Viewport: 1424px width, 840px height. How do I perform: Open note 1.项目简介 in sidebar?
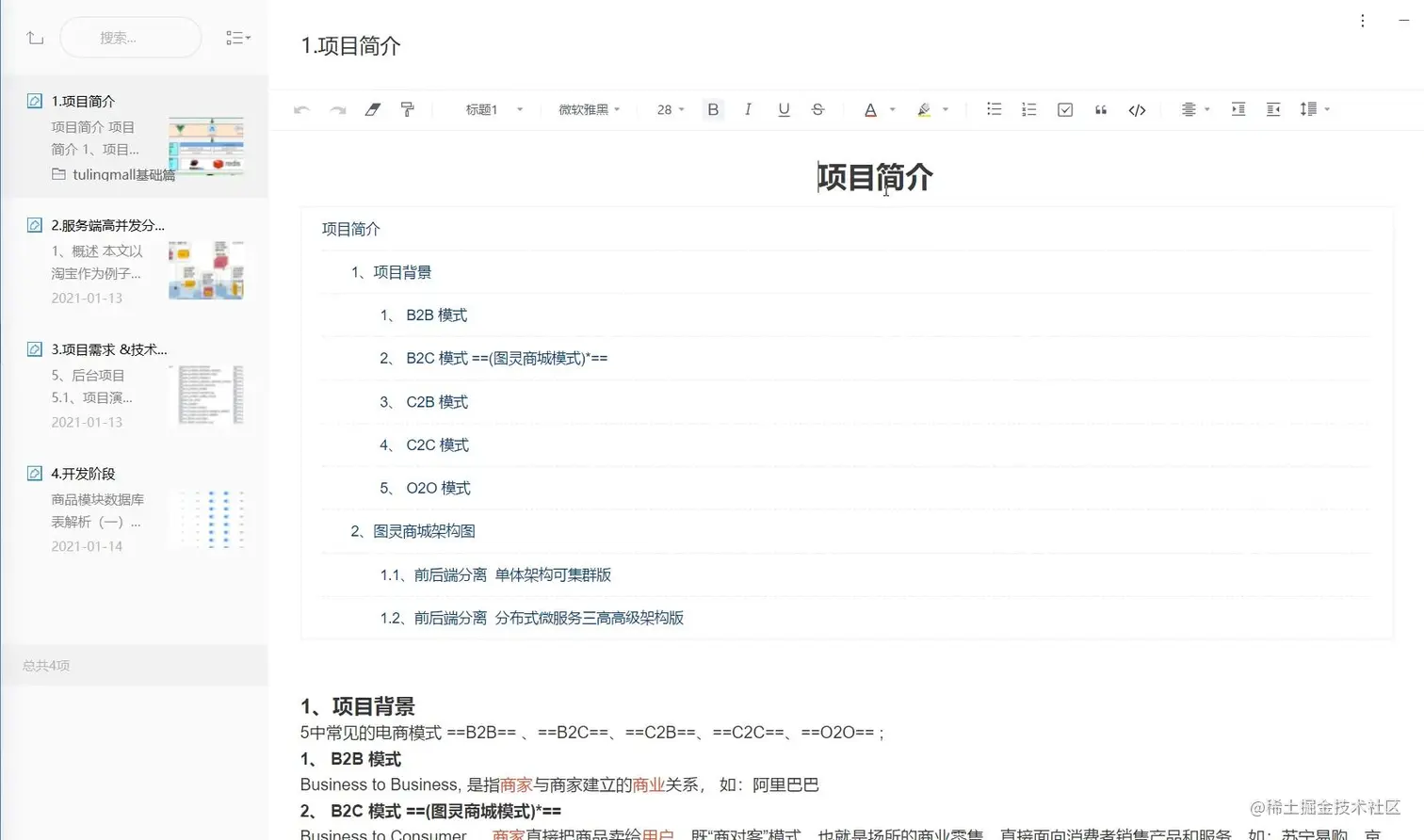pos(135,137)
